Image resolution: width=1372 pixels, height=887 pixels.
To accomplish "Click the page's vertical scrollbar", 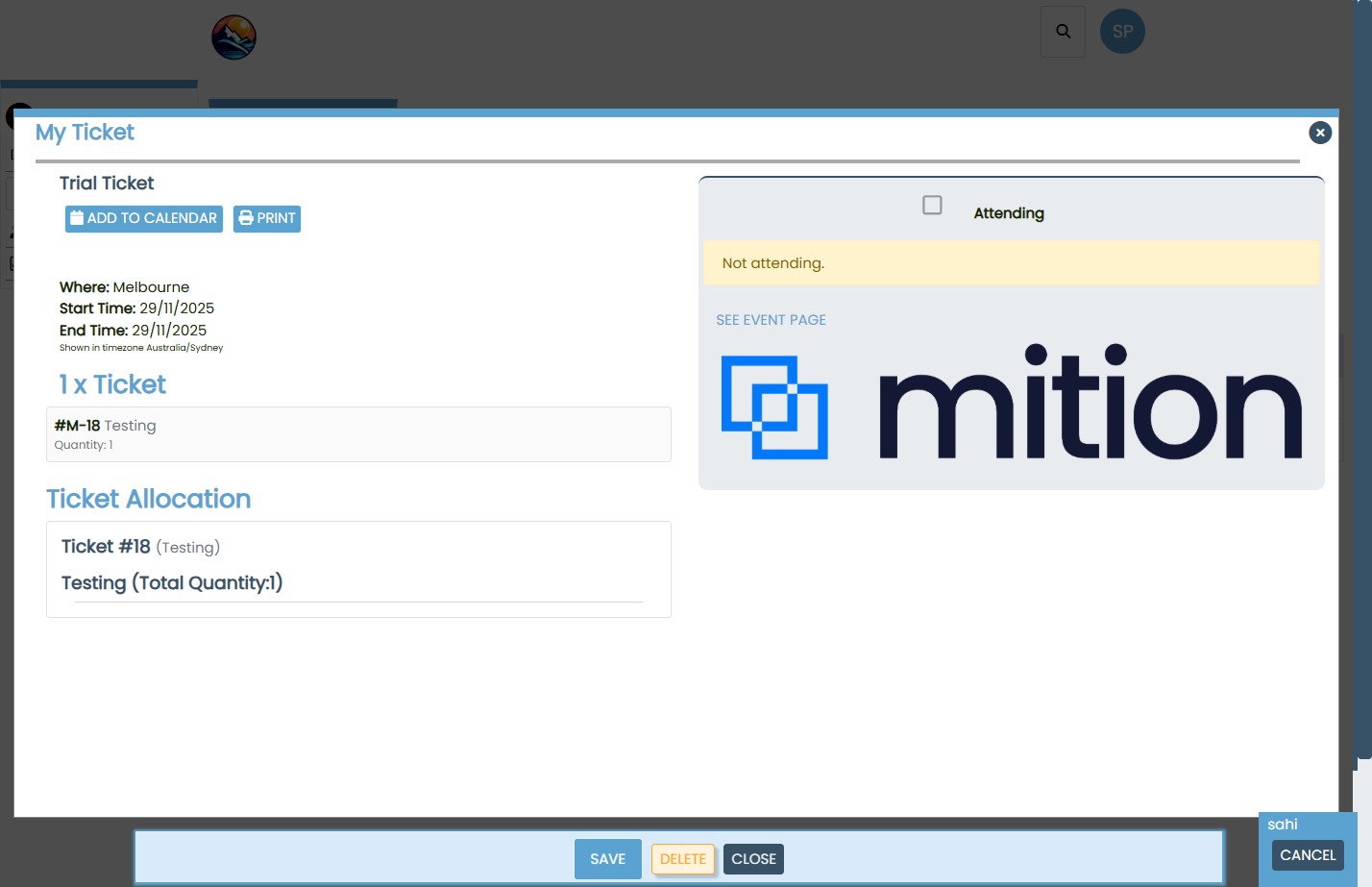I will (x=1362, y=384).
